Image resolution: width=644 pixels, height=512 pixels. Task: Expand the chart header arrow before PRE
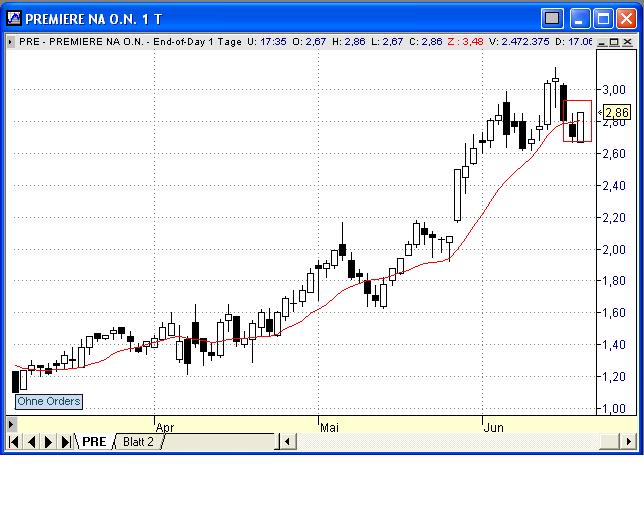point(10,42)
